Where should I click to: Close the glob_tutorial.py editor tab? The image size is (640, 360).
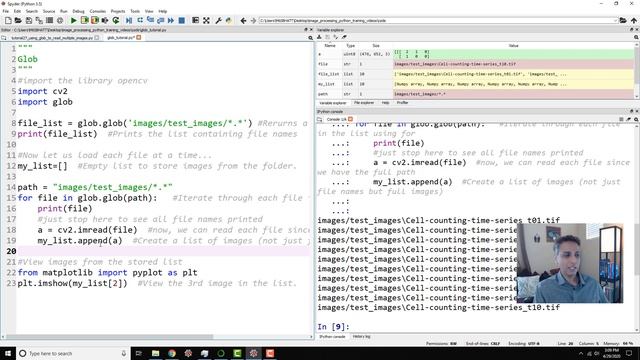coord(139,38)
